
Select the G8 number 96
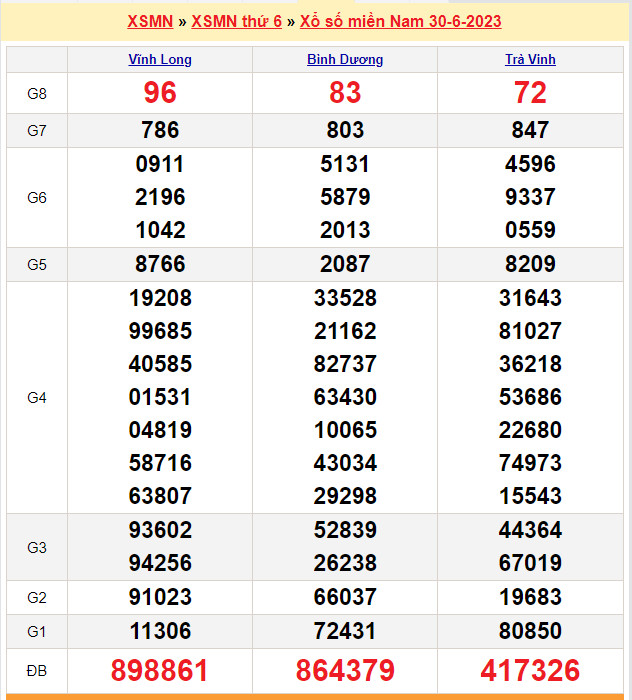160,93
